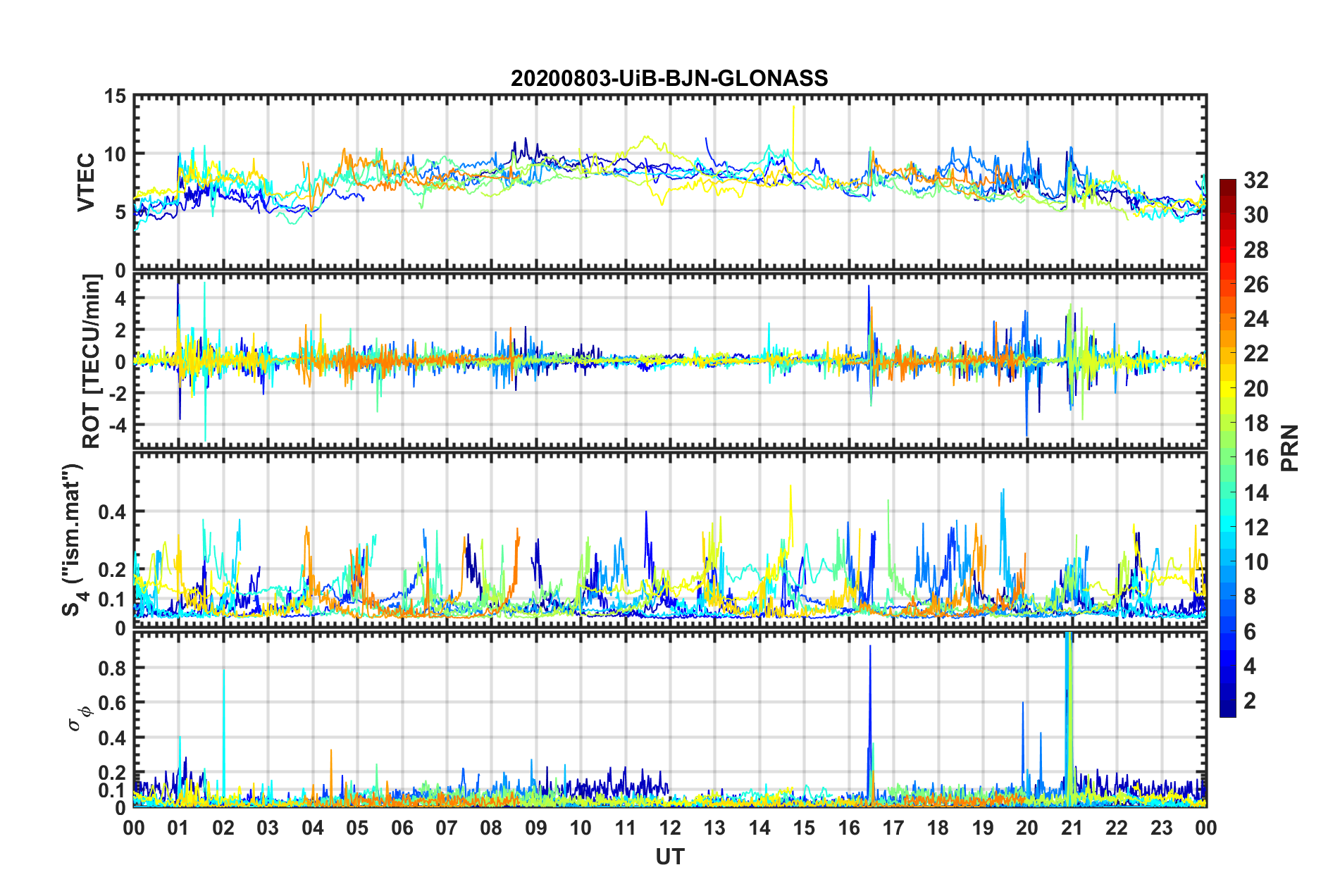This screenshot has width=1340, height=896.
Task: Click colorbar tick label 8
Action: click(1250, 597)
